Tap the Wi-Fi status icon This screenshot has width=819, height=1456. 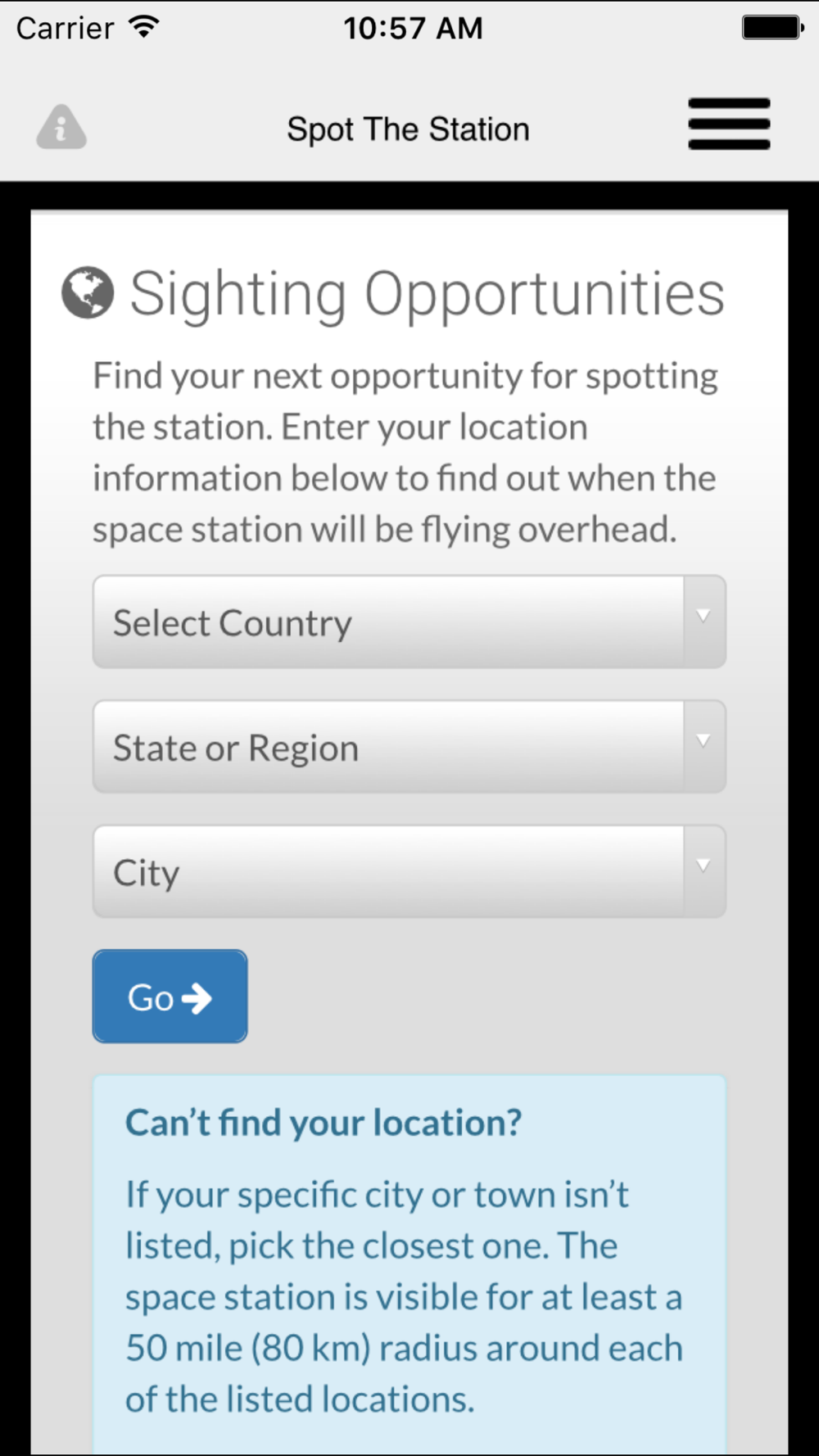144,28
